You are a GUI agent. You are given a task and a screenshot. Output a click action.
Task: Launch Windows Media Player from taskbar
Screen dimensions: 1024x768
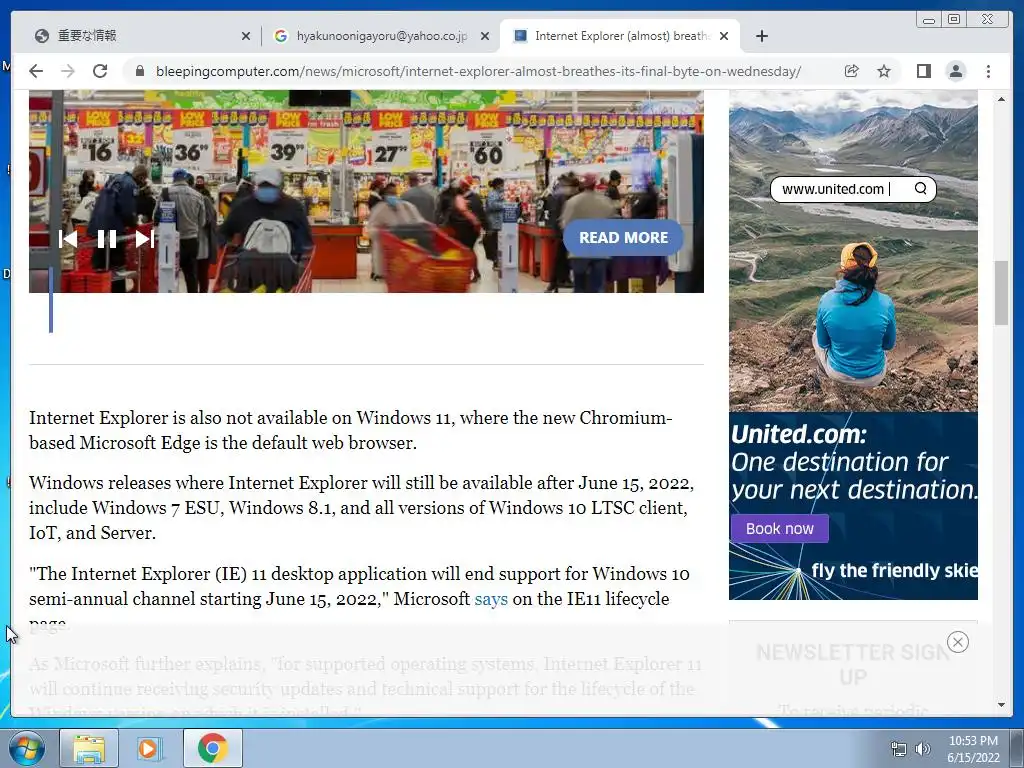coord(148,748)
